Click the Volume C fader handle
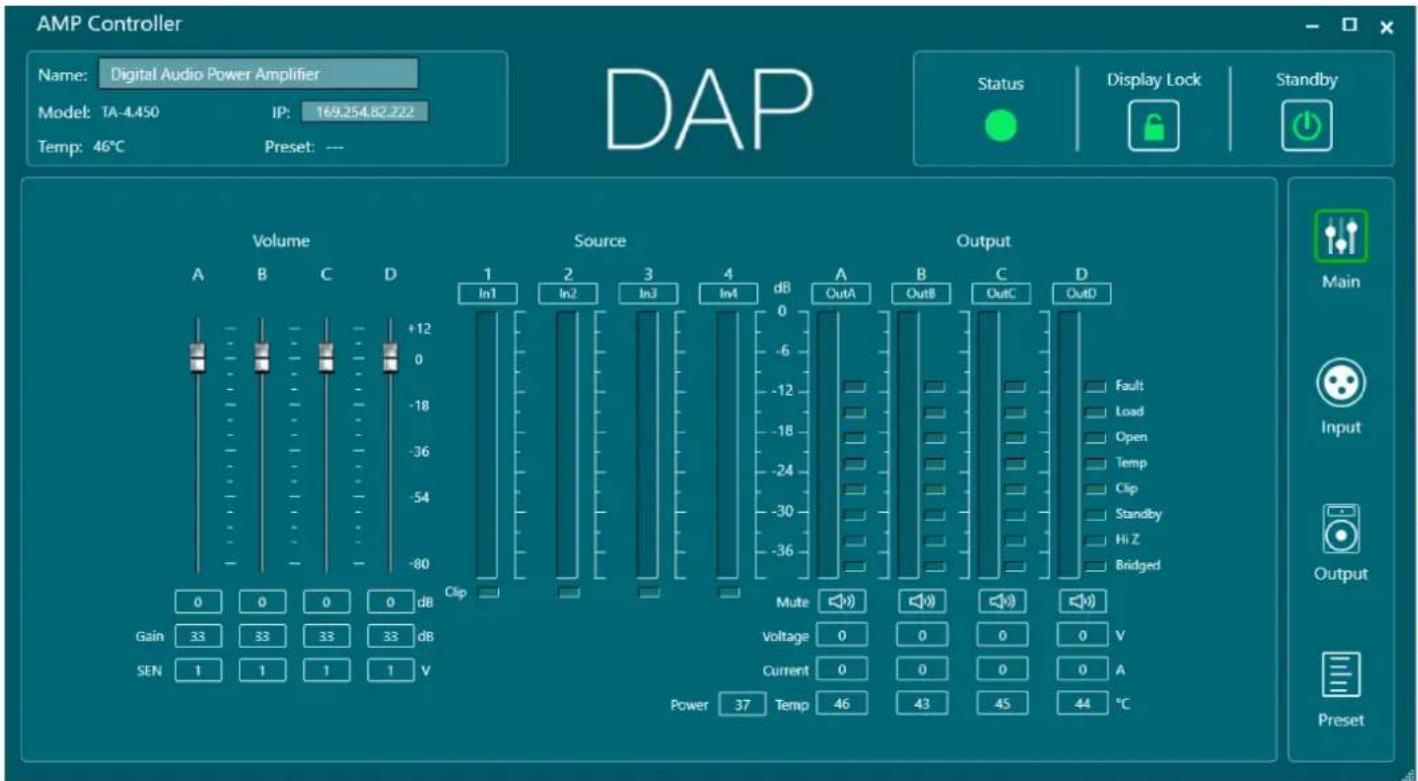This screenshot has width=1418, height=781. click(326, 357)
